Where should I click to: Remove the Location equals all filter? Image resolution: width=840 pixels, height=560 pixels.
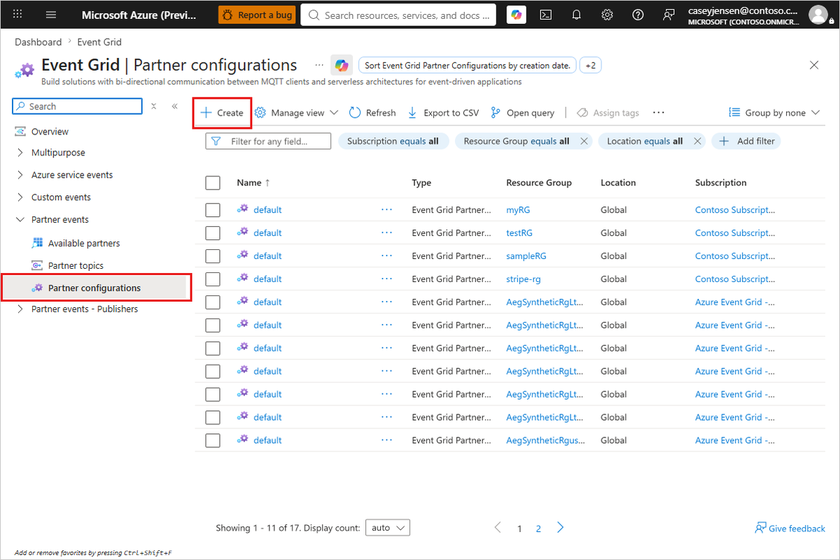point(698,141)
